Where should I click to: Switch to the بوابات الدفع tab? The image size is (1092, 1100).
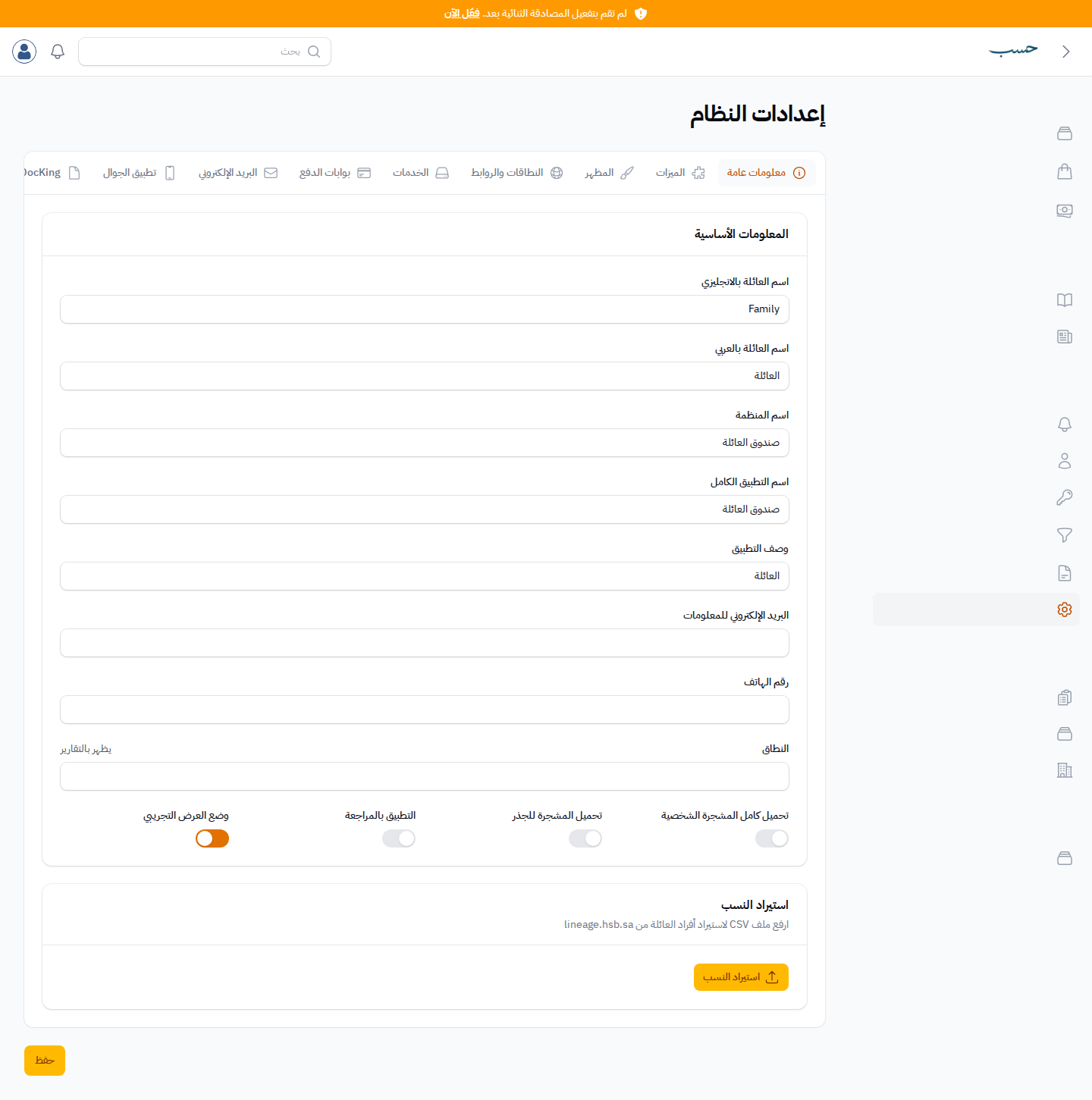click(335, 173)
